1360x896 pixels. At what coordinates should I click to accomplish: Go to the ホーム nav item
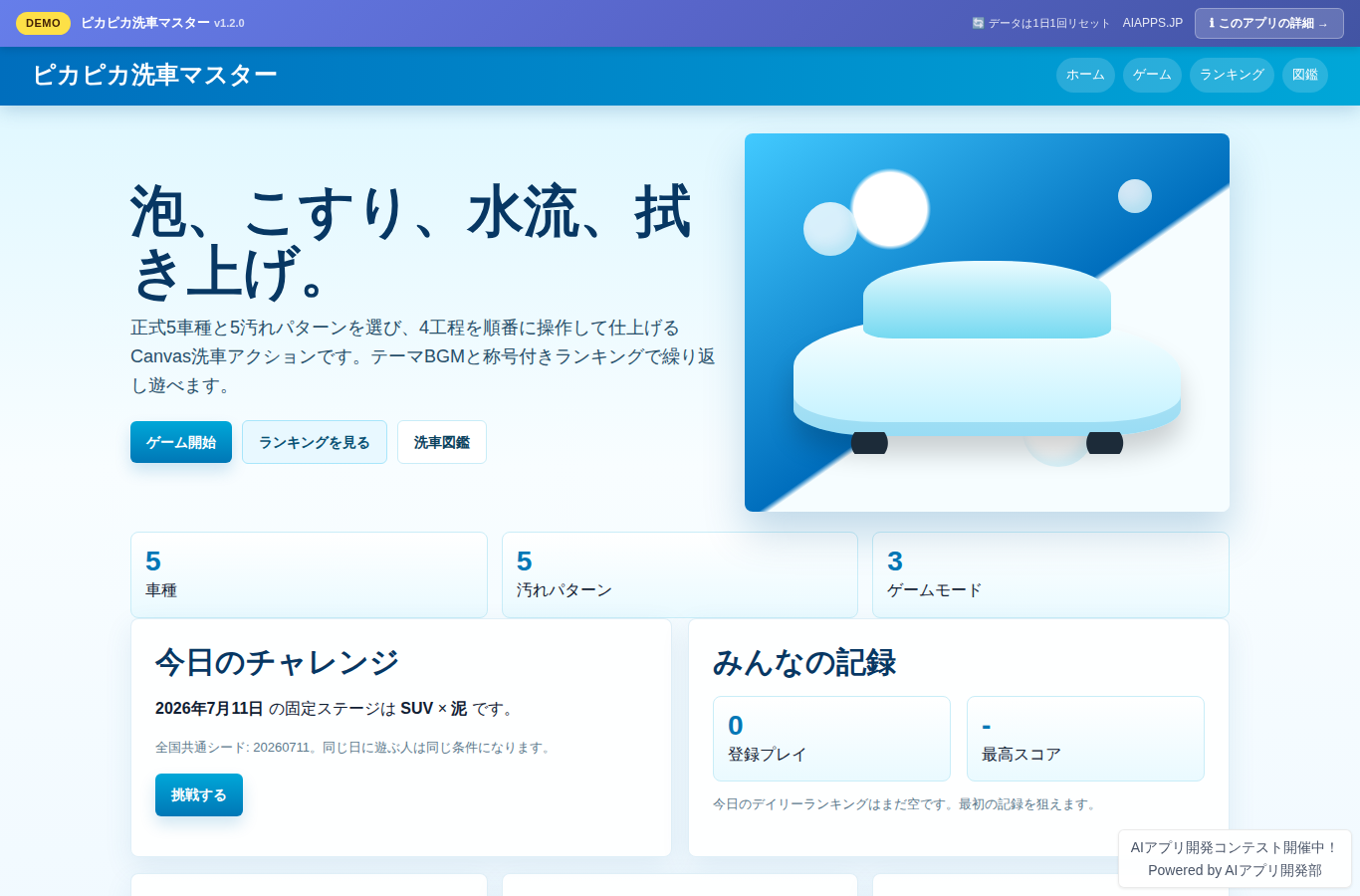click(1085, 75)
